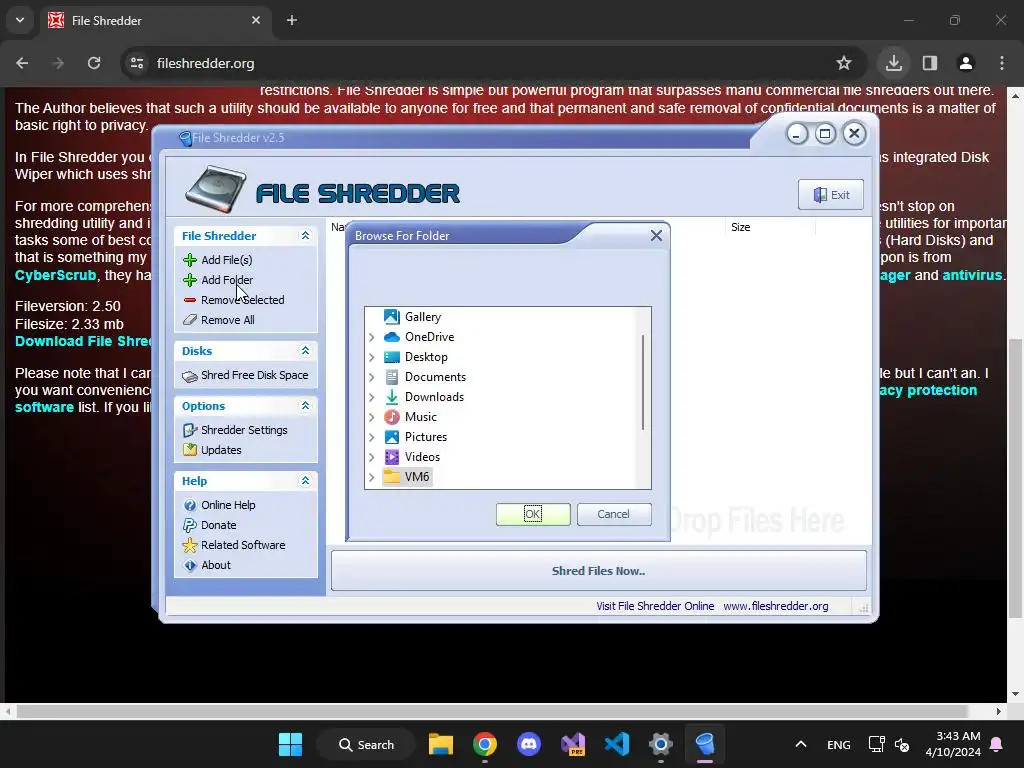The width and height of the screenshot is (1024, 768).
Task: Click the Exit button in File Shredder
Action: point(831,195)
